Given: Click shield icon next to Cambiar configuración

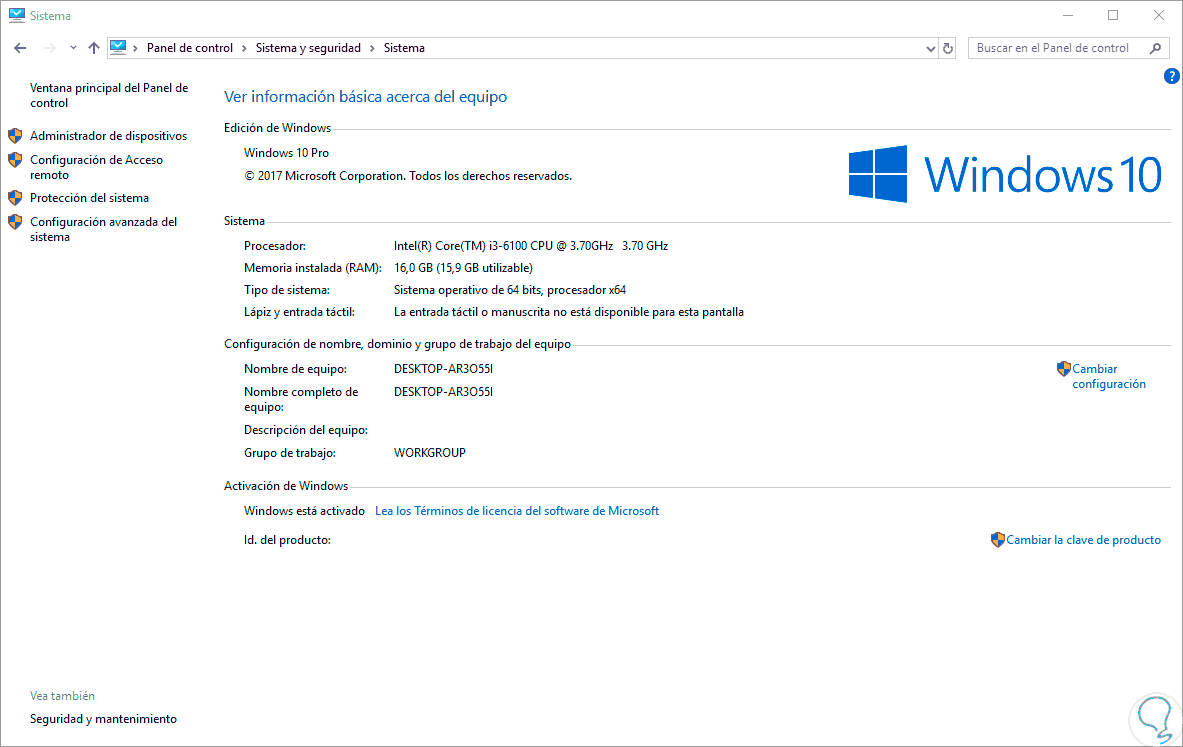Looking at the screenshot, I should pyautogui.click(x=1064, y=369).
